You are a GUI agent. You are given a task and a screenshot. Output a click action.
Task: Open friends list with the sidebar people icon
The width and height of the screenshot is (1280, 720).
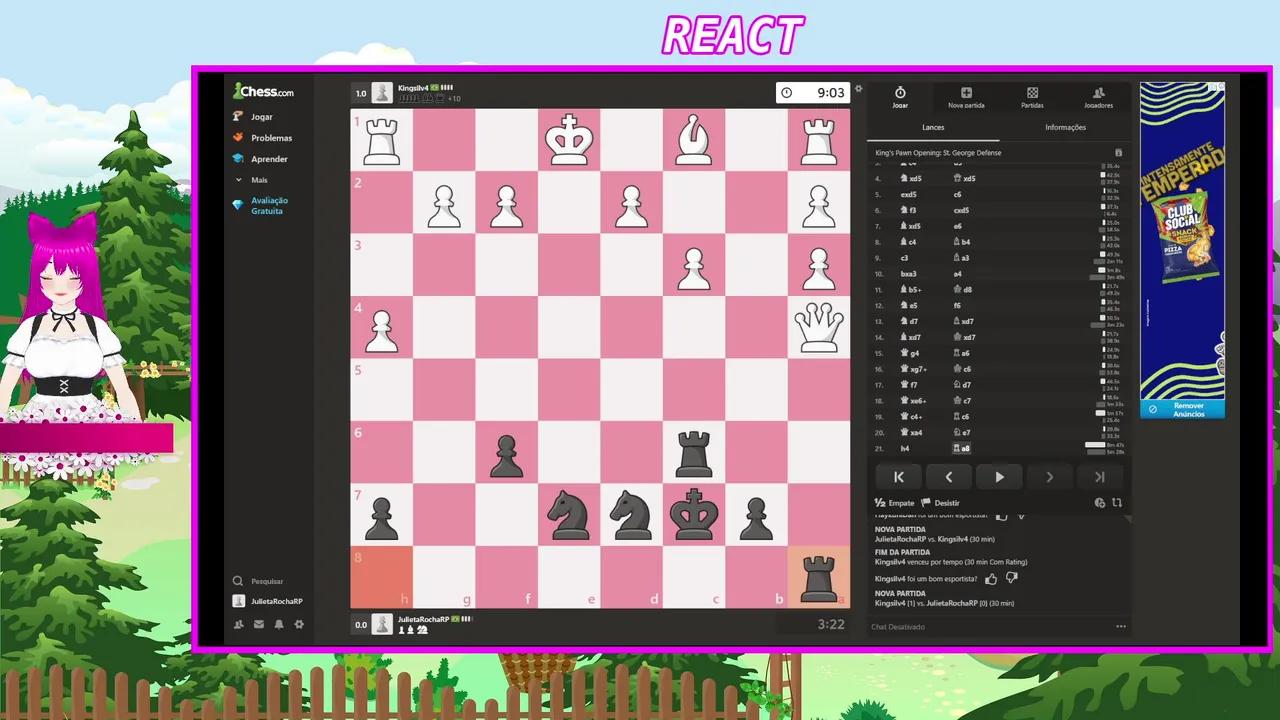click(238, 624)
